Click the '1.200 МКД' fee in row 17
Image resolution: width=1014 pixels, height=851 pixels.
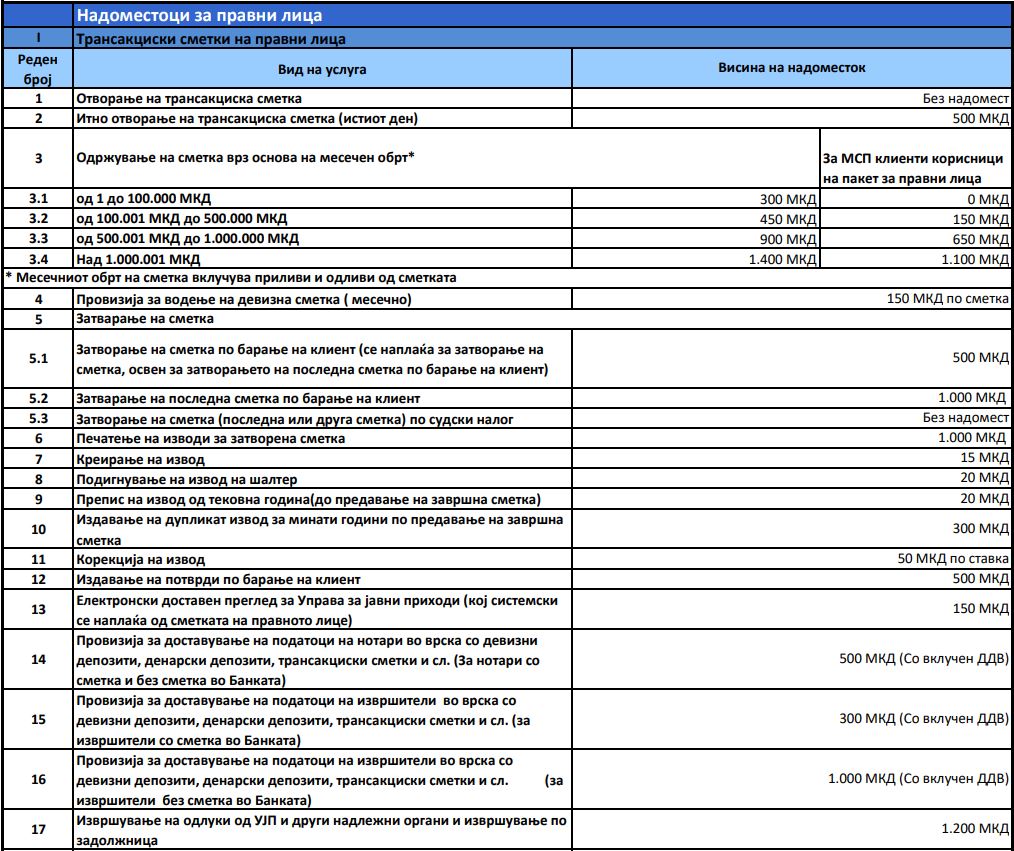coord(975,829)
